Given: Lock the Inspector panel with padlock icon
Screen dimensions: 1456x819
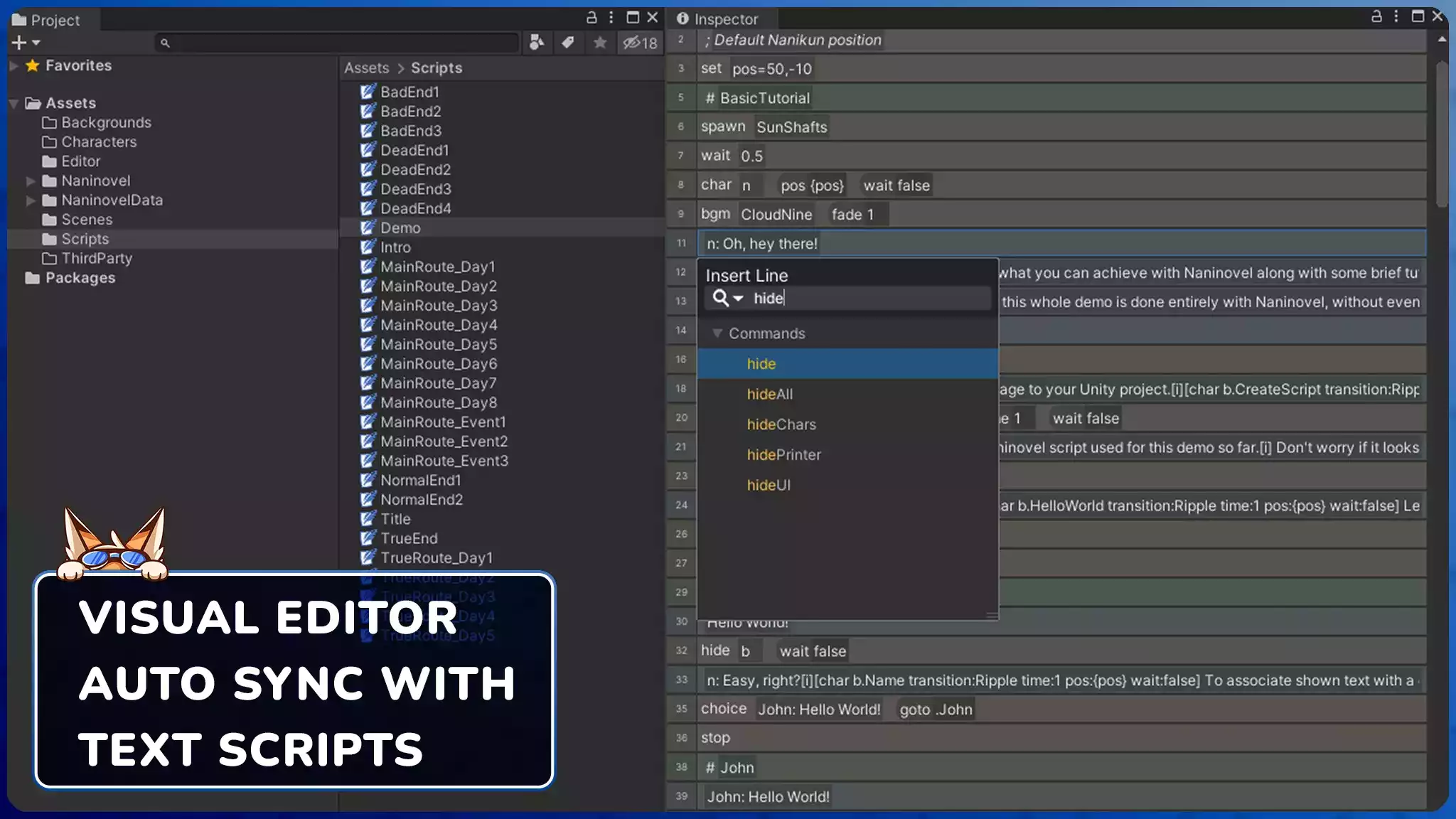Looking at the screenshot, I should click(1376, 16).
